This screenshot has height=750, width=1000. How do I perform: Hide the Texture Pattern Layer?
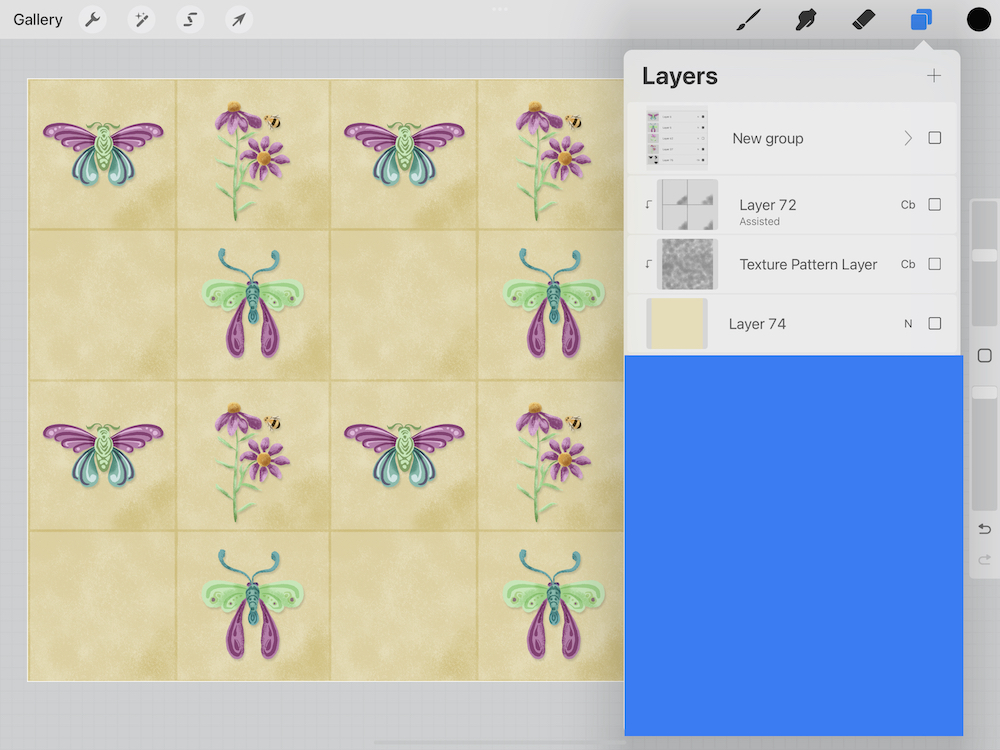pos(935,264)
